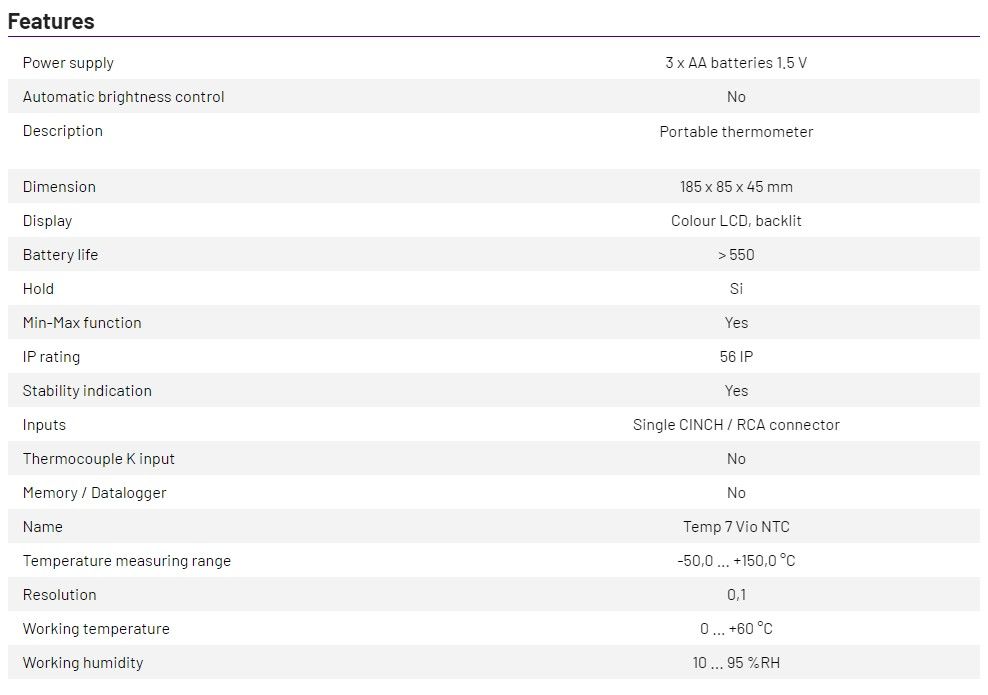988x695 pixels.
Task: Click the Temperature measuring range label
Action: pyautogui.click(x=126, y=561)
